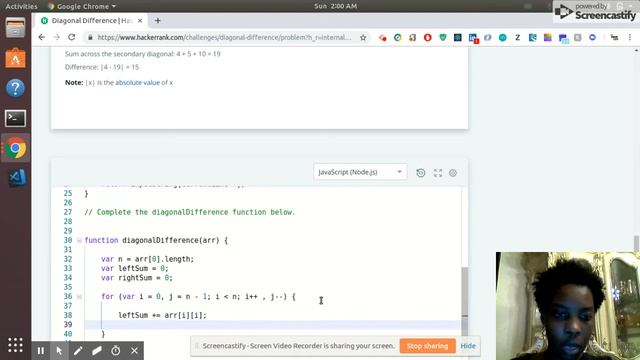Image resolution: width=640 pixels, height=360 pixels.
Task: Select the Screencastify eraser tool
Action: click(97, 351)
